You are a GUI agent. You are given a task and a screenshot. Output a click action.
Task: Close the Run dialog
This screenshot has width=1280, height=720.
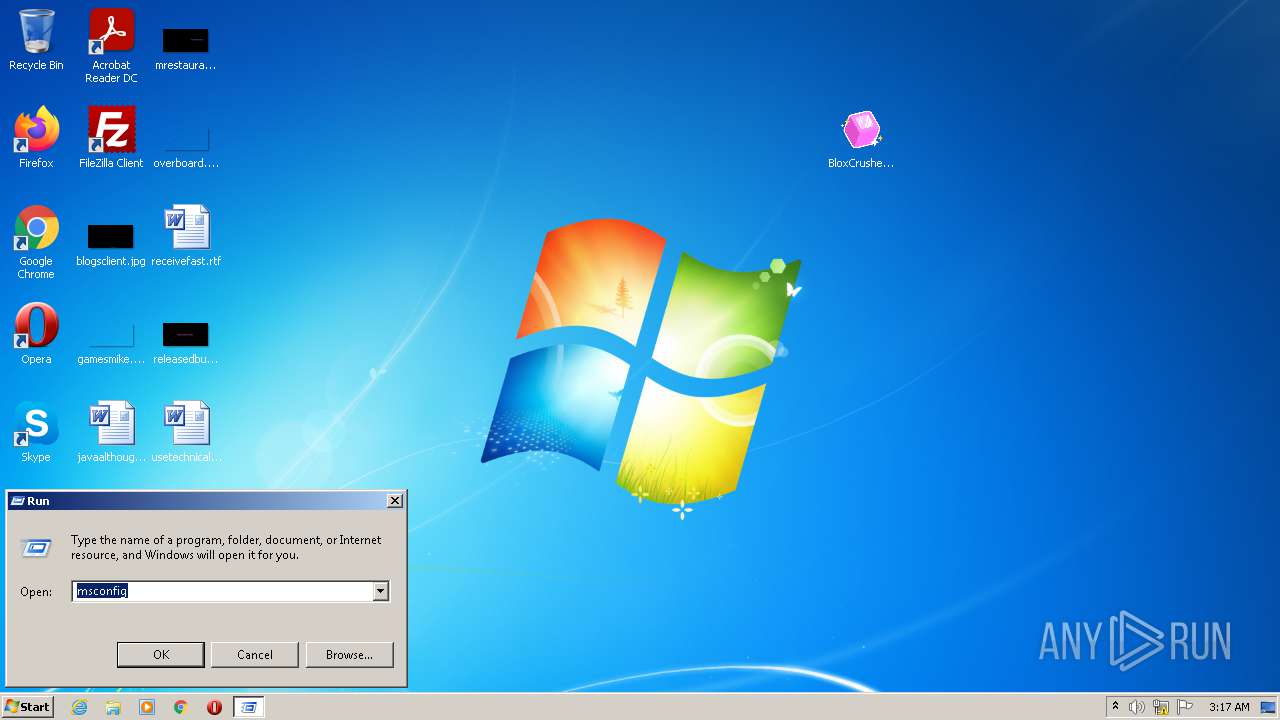(395, 500)
